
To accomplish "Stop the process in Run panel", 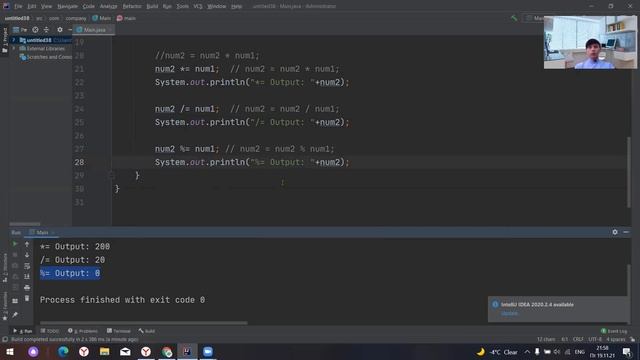I will point(15,255).
